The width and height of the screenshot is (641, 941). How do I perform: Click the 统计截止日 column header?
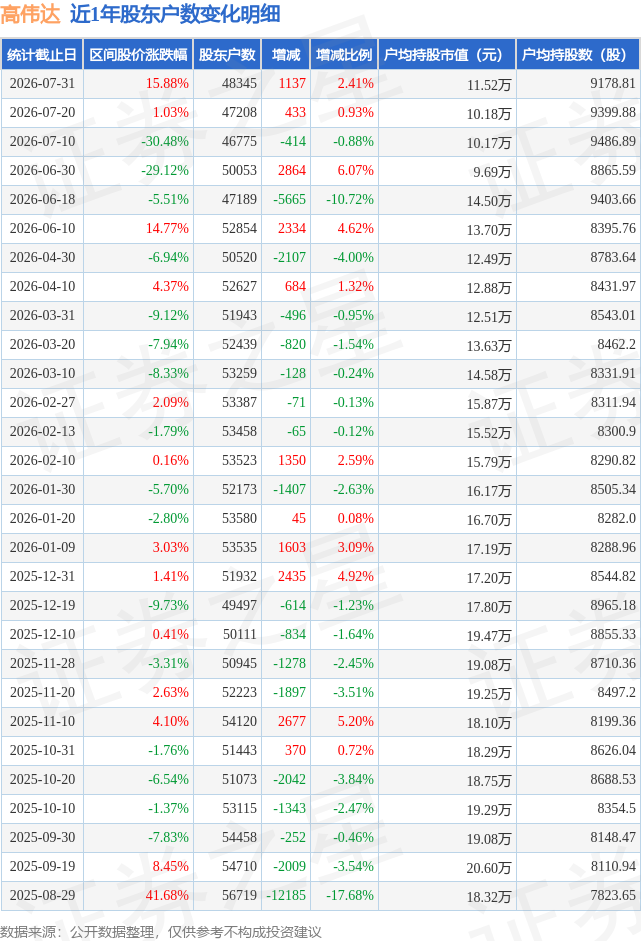[x=42, y=55]
